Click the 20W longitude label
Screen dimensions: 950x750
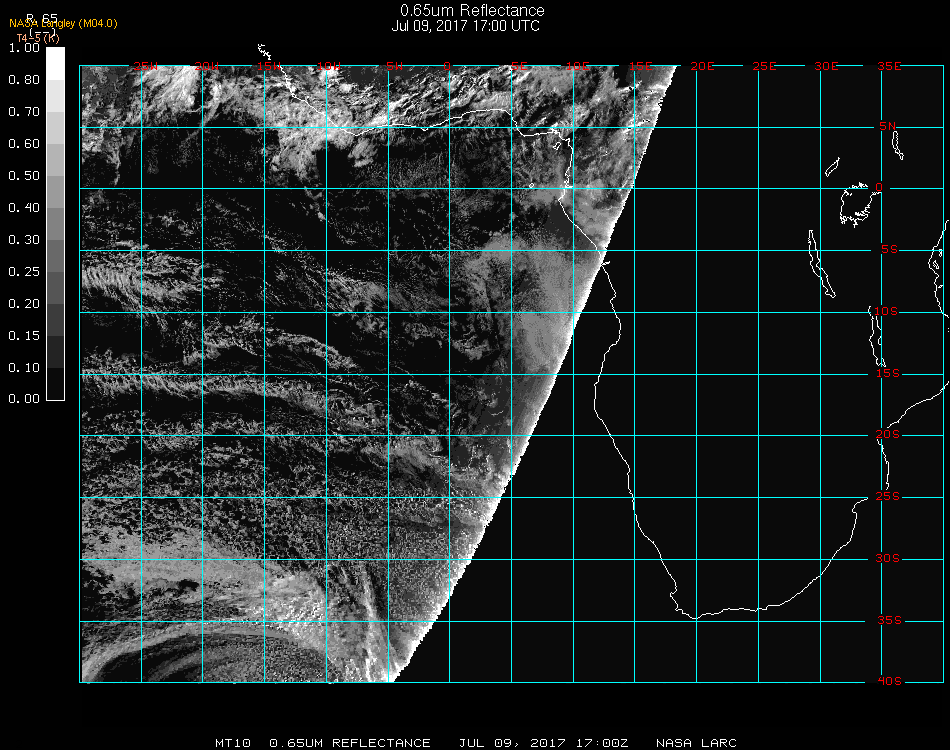click(207, 66)
